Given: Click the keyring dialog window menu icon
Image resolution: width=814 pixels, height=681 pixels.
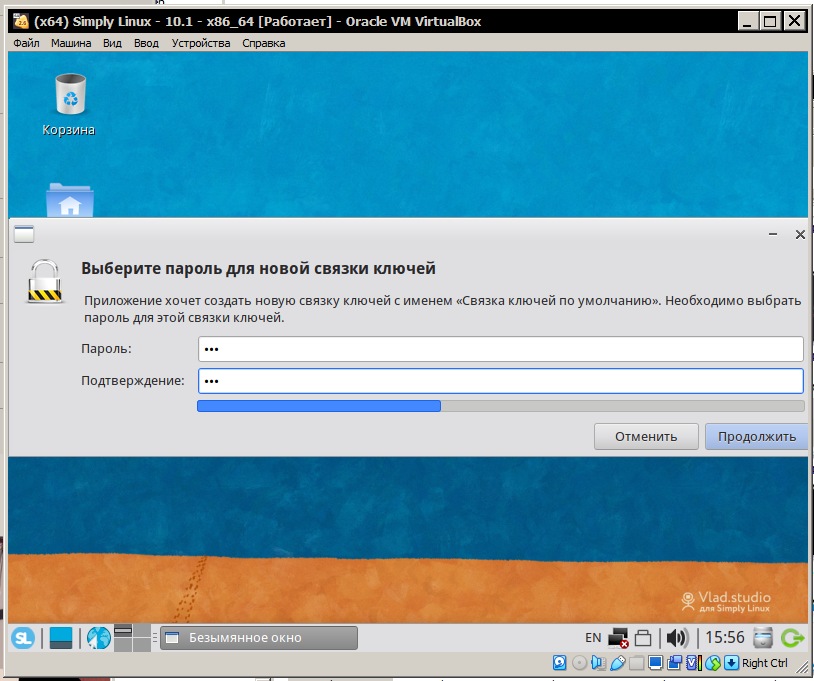Looking at the screenshot, I should pyautogui.click(x=24, y=234).
